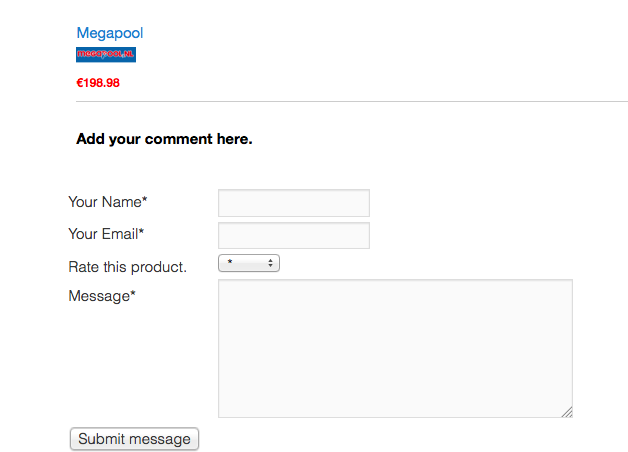Click the Message textarea resize handle
628x452 pixels.
[x=567, y=411]
